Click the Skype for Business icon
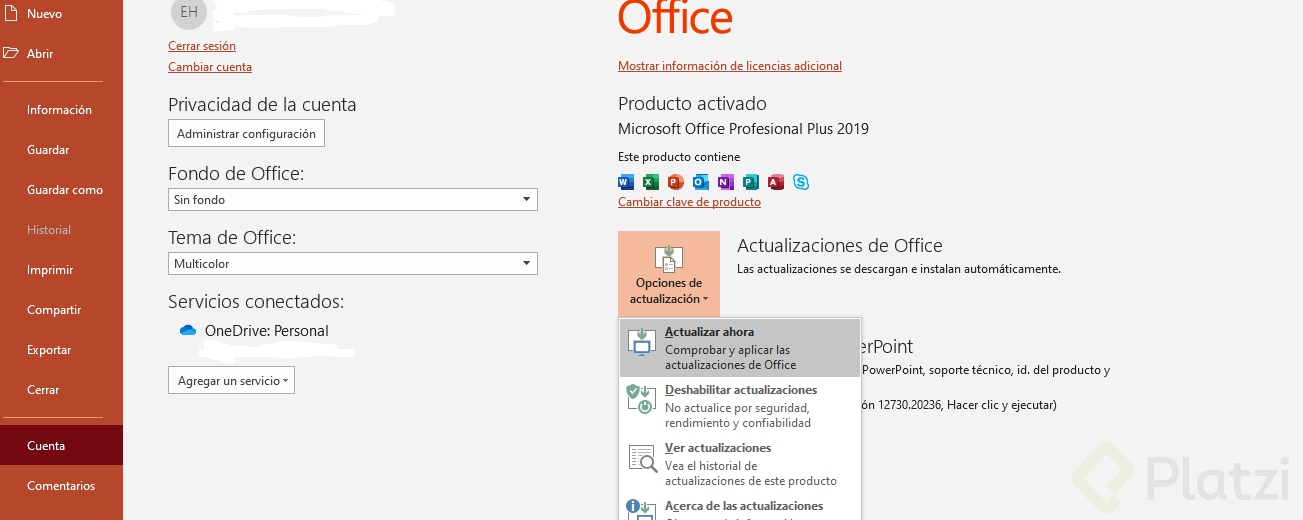 click(x=801, y=182)
